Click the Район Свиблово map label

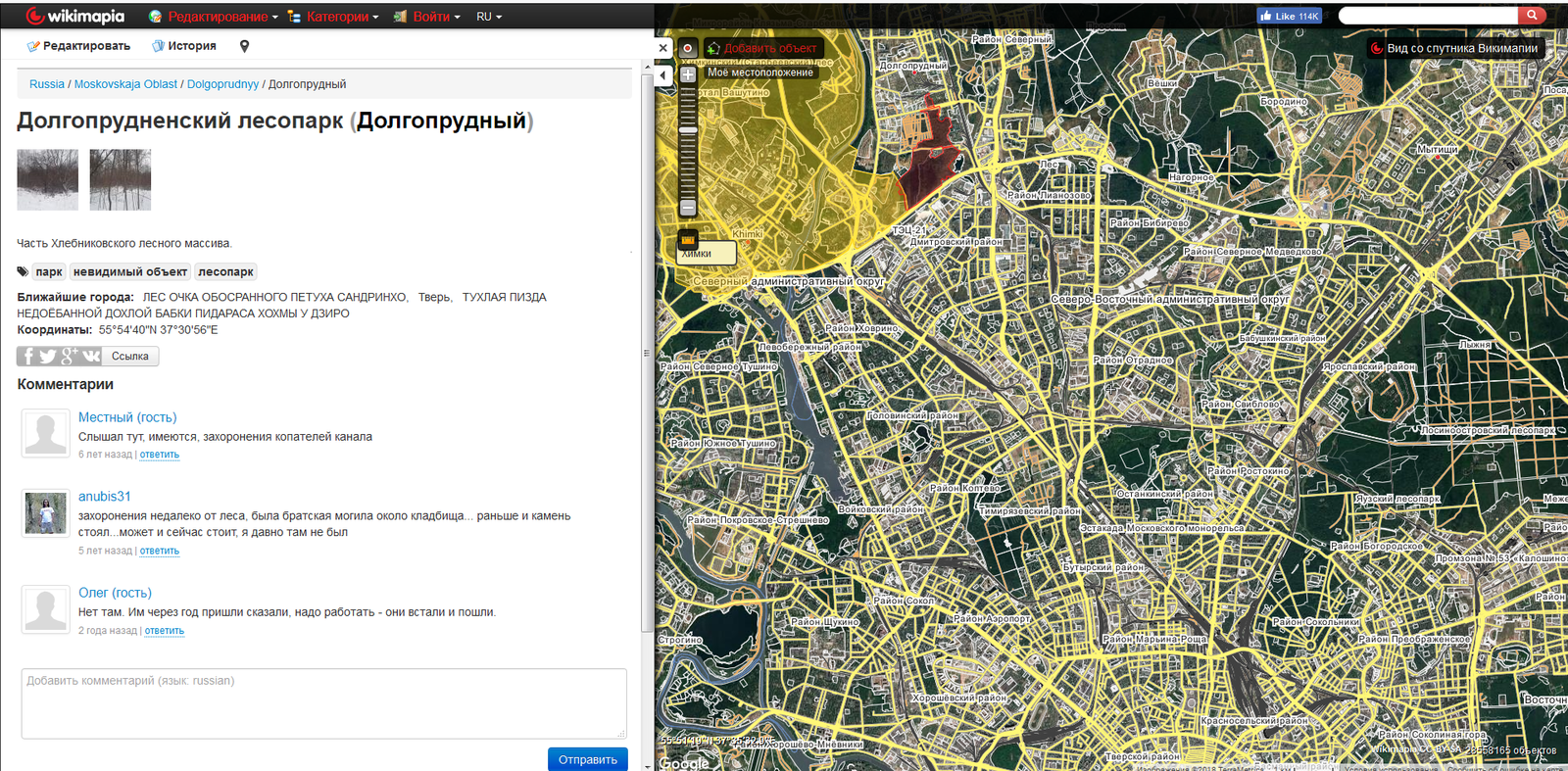point(1241,404)
